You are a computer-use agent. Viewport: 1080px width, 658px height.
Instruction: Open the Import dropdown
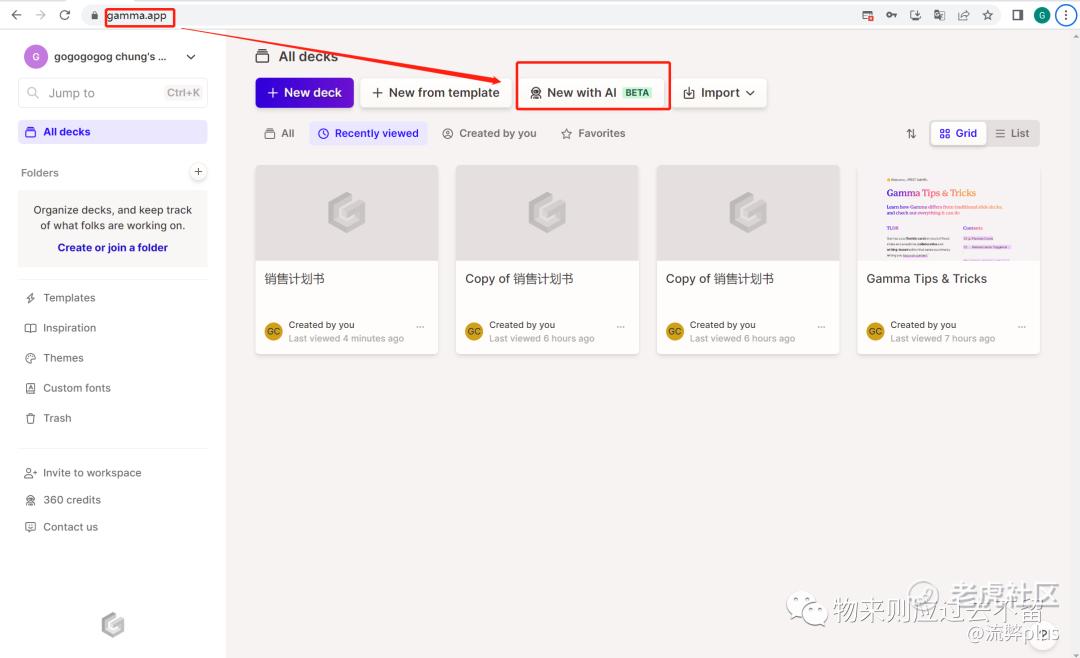(x=719, y=92)
